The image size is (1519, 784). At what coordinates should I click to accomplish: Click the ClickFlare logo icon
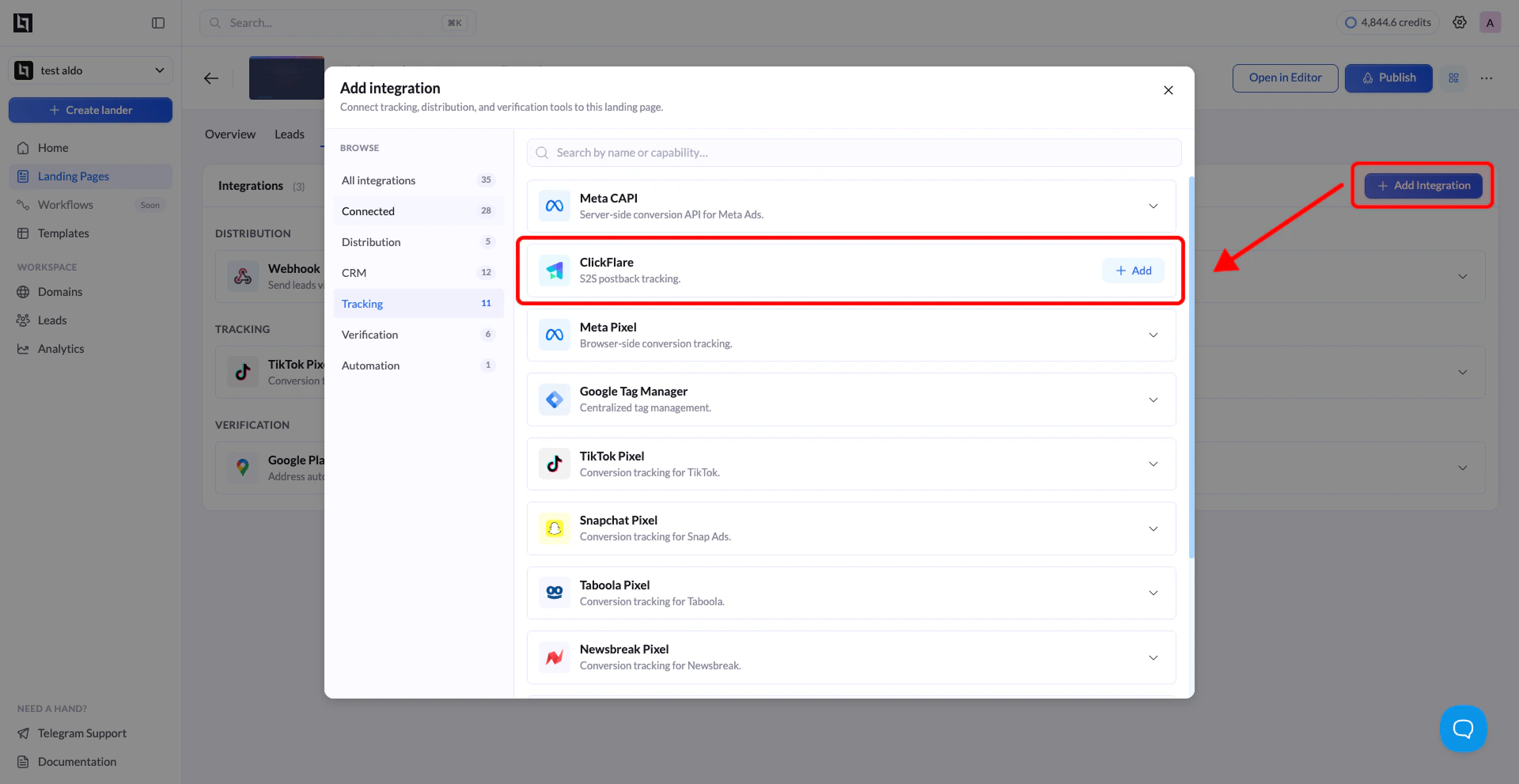pyautogui.click(x=555, y=271)
